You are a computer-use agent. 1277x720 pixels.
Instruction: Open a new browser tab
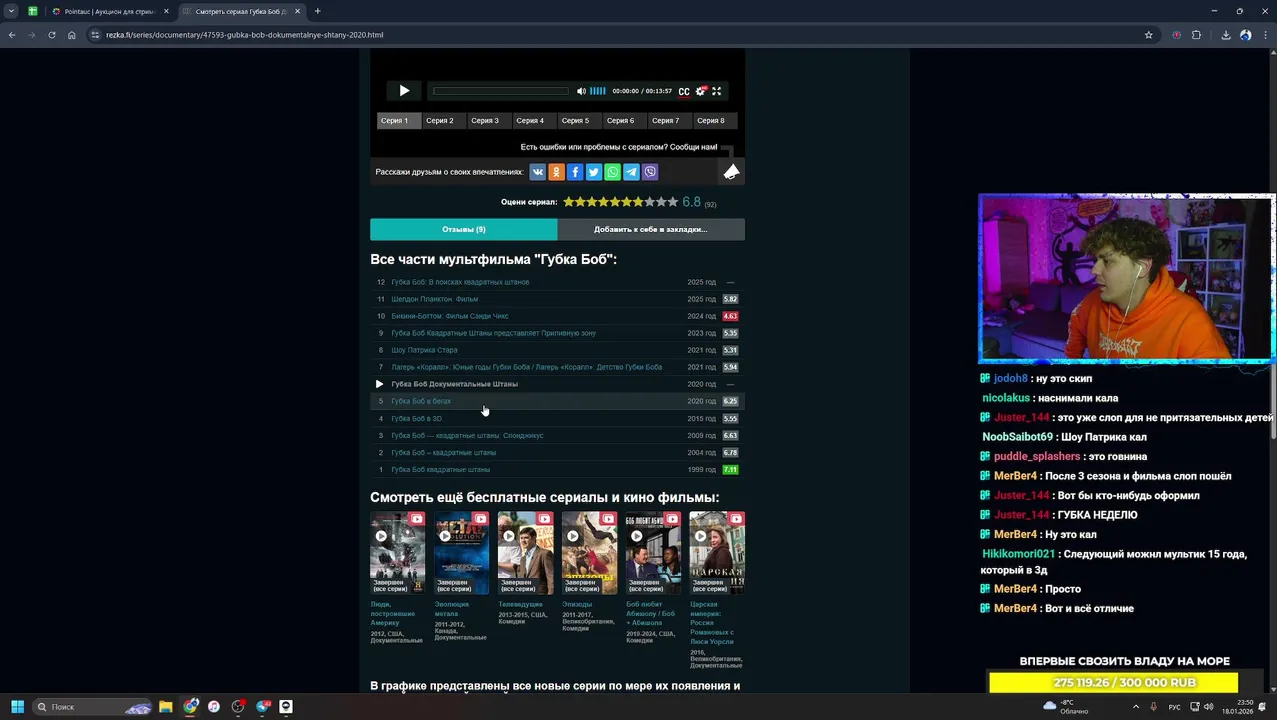(x=317, y=11)
